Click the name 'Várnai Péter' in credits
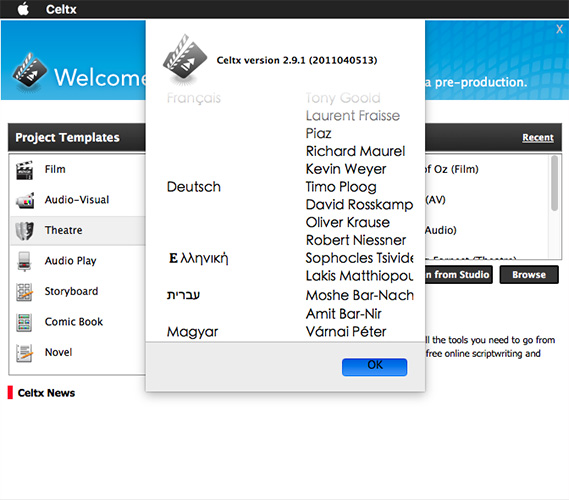 click(x=346, y=332)
